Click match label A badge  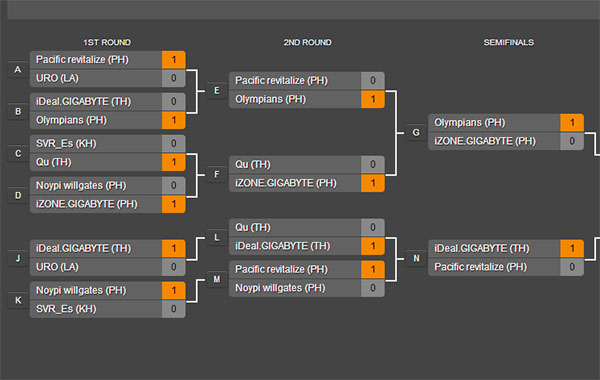pyautogui.click(x=18, y=70)
